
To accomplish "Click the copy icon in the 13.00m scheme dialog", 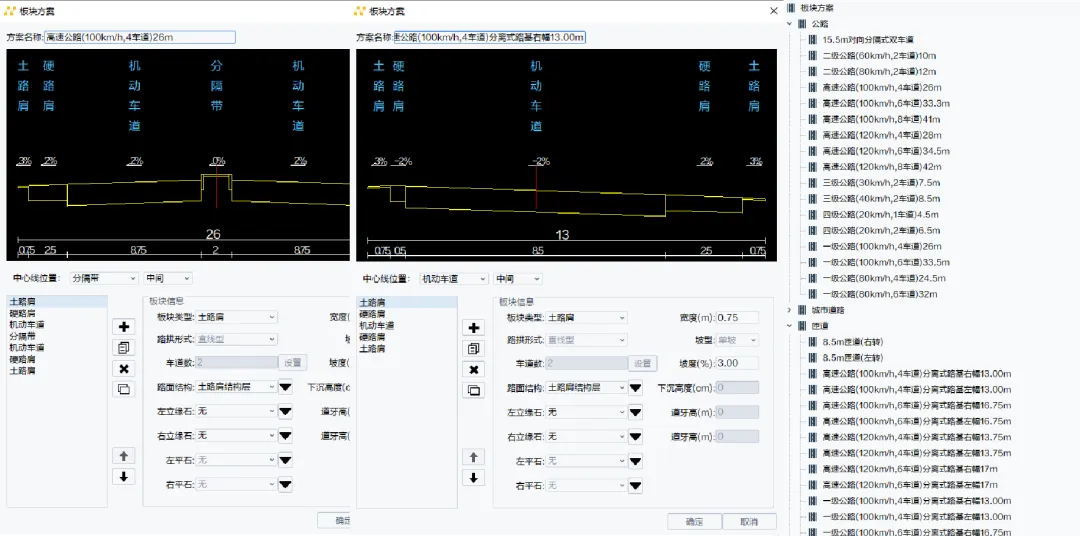I will pos(473,349).
